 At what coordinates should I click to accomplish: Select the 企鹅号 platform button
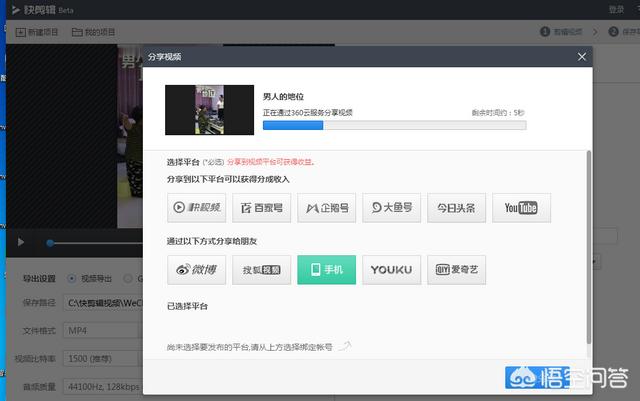pos(327,208)
